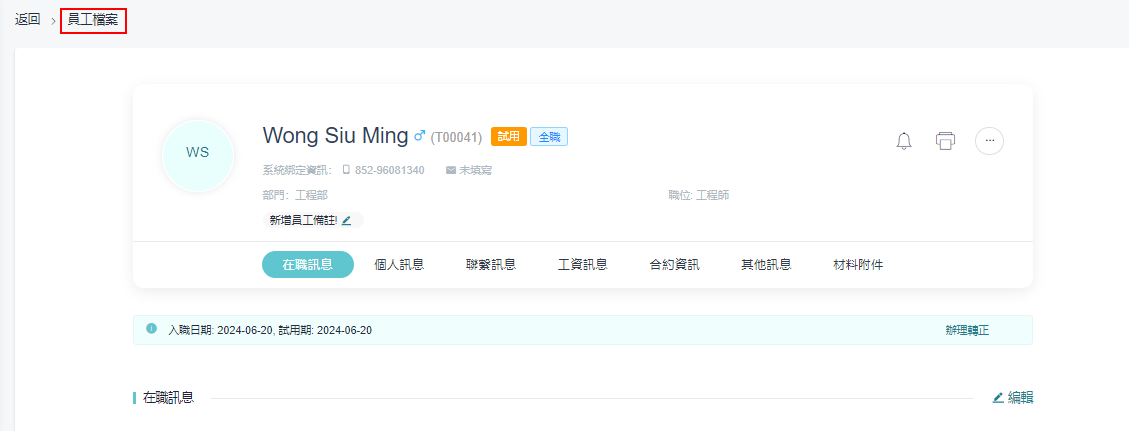Open the 材料附件 tab

coord(858,265)
